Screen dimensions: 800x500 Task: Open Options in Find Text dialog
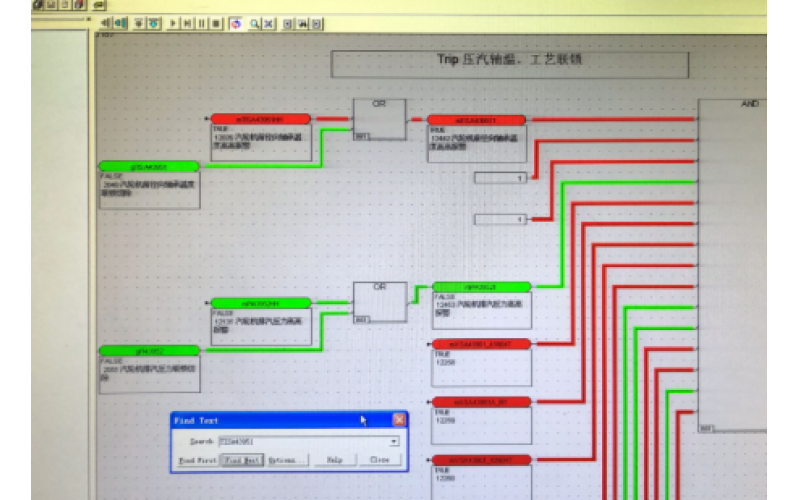(287, 460)
